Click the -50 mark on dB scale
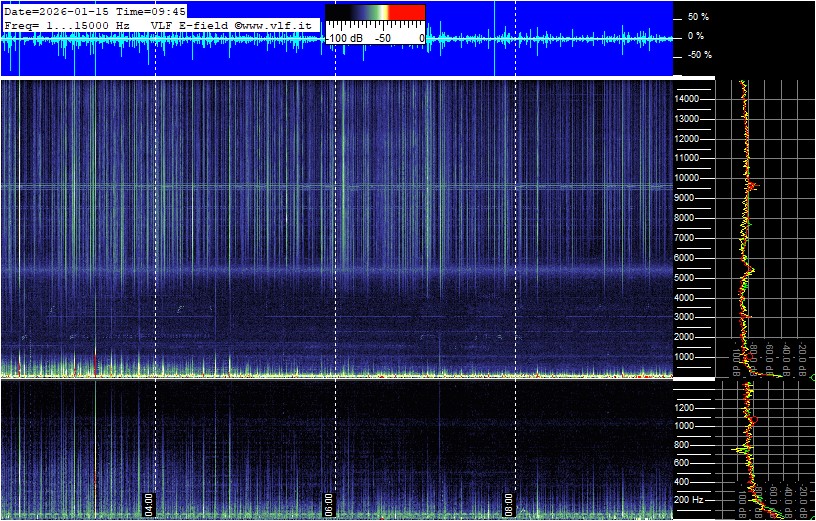Image resolution: width=816 pixels, height=521 pixels. [x=382, y=37]
